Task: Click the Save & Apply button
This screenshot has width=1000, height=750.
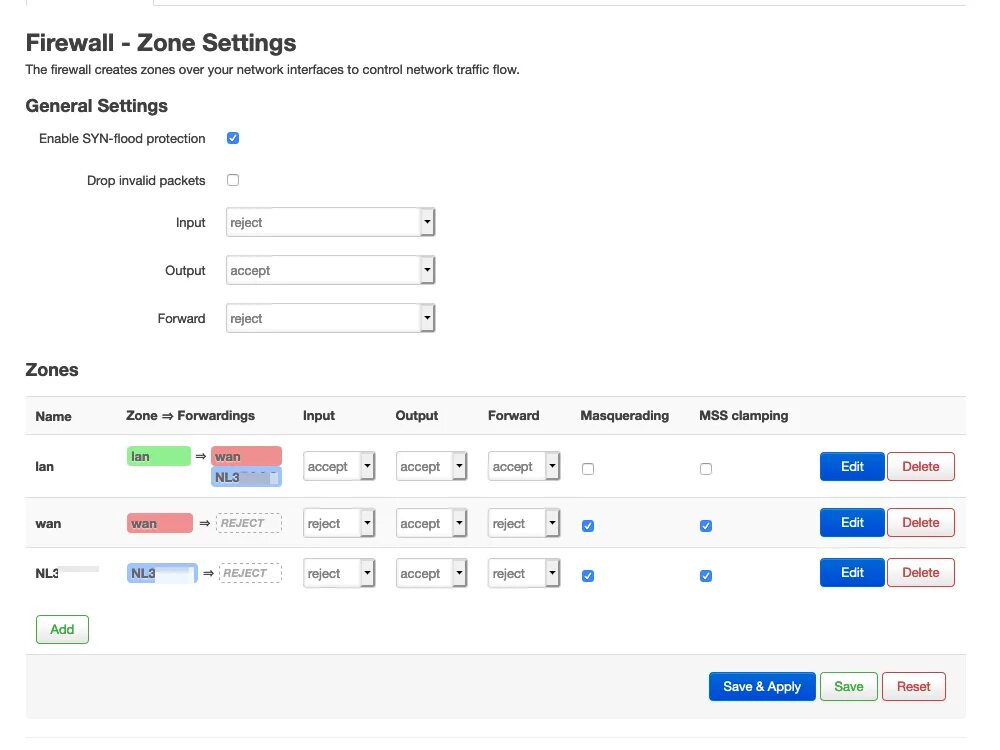Action: (x=762, y=686)
